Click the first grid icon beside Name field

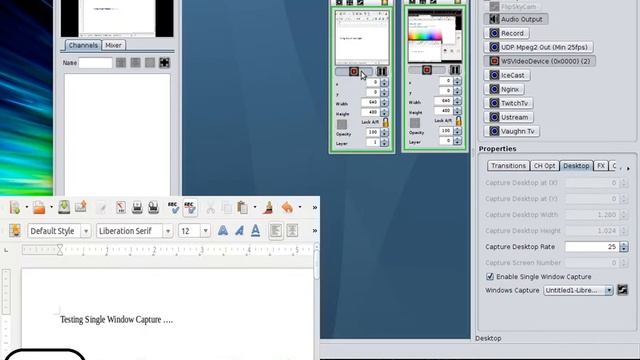[x=121, y=63]
